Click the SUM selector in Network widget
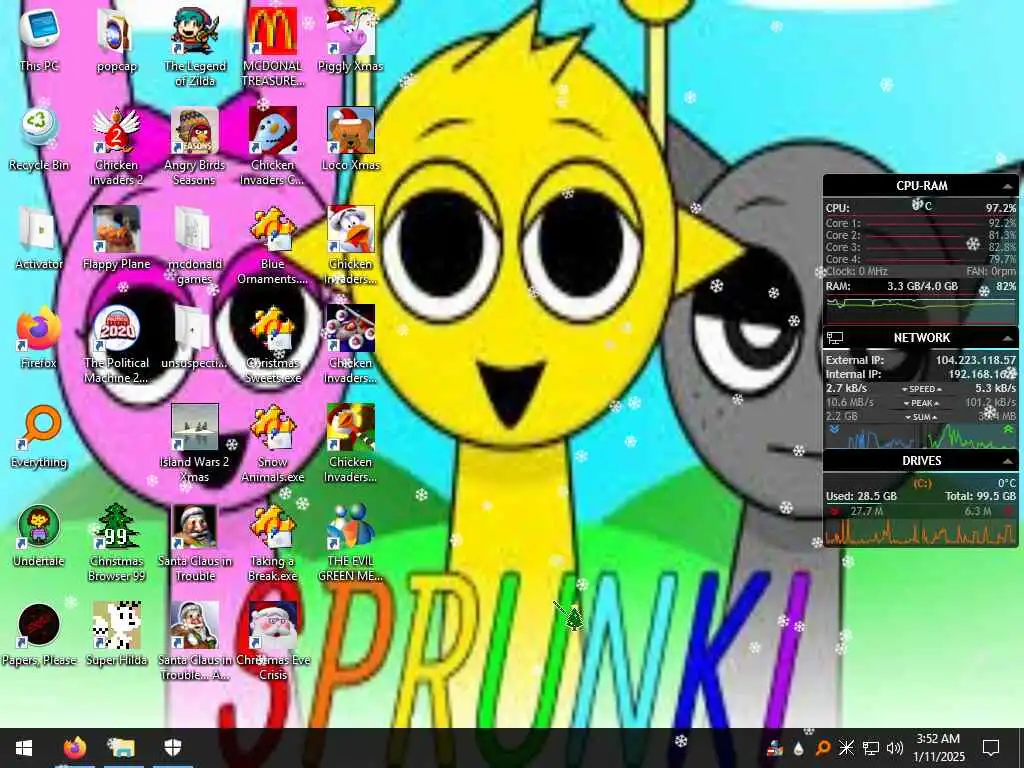1024x768 pixels. pos(921,417)
